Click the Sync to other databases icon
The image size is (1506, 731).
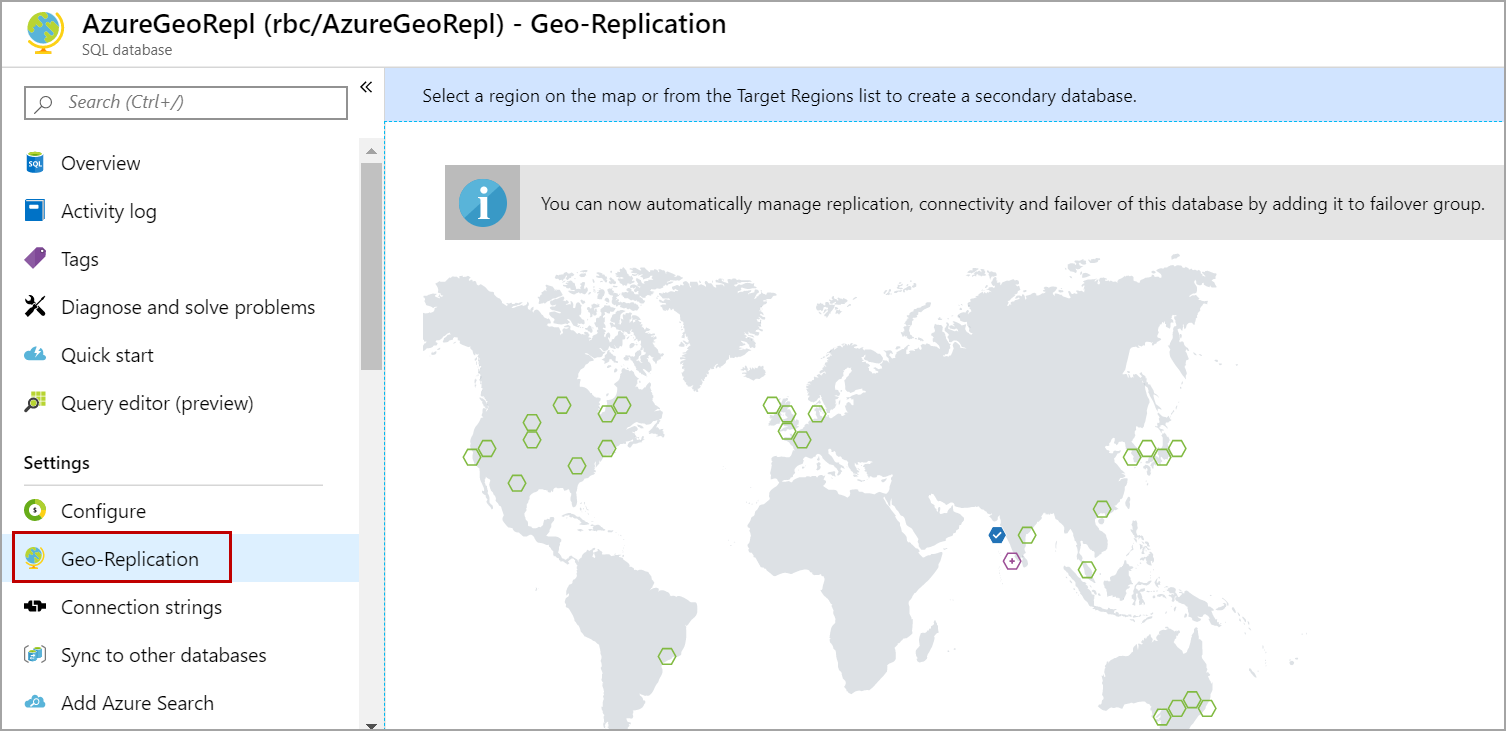pyautogui.click(x=35, y=655)
